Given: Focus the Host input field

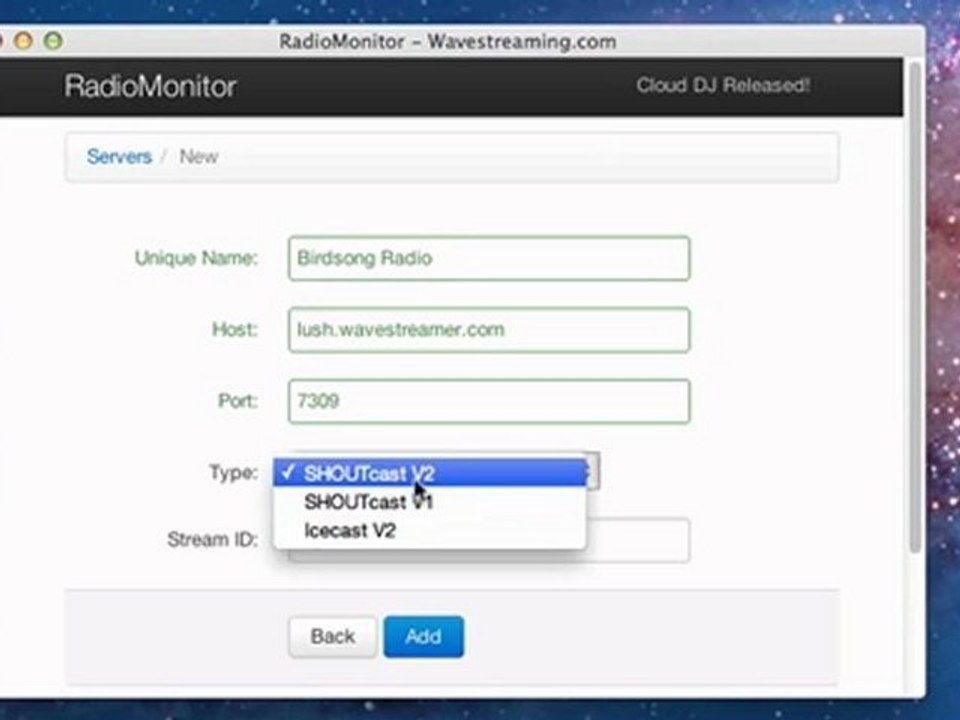Looking at the screenshot, I should tap(489, 330).
